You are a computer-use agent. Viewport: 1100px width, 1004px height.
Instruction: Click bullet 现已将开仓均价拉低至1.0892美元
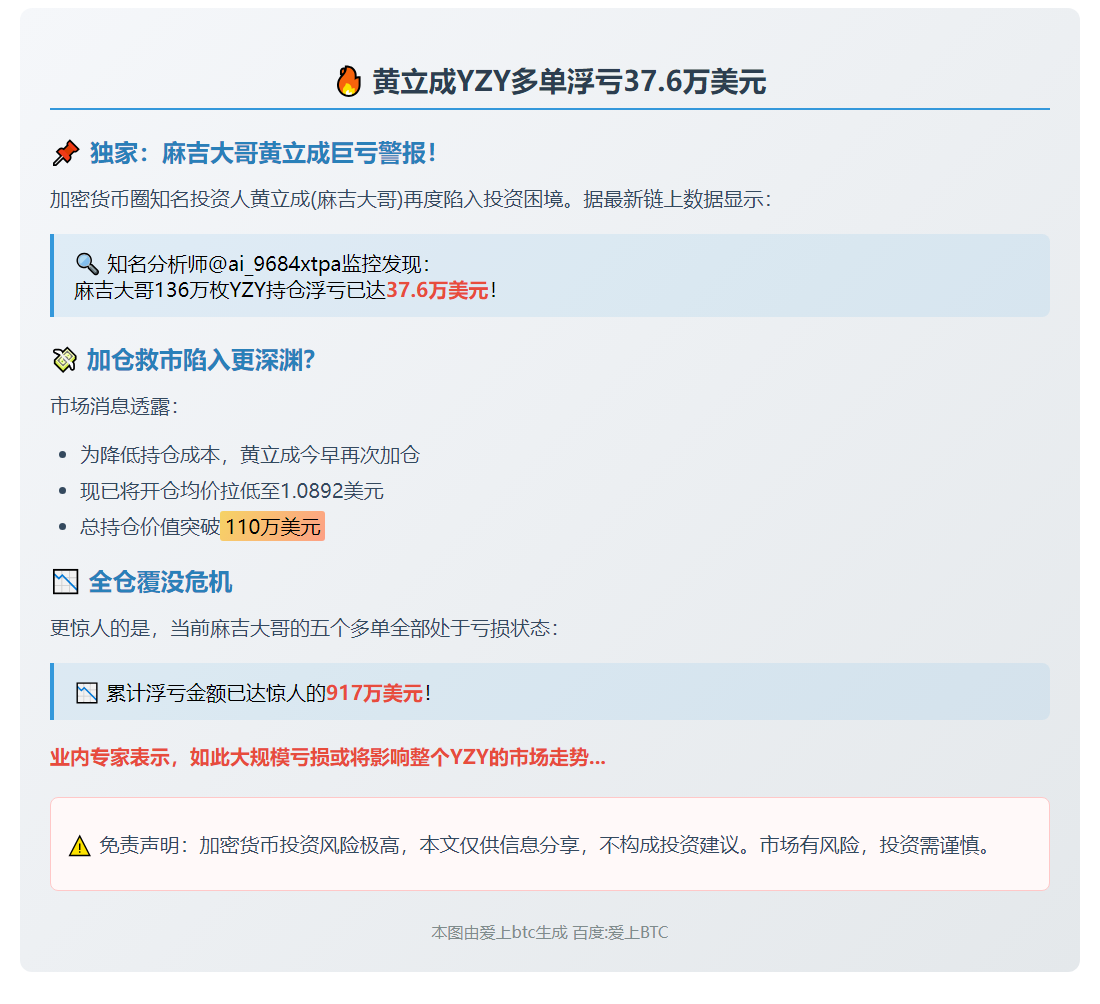click(x=232, y=490)
